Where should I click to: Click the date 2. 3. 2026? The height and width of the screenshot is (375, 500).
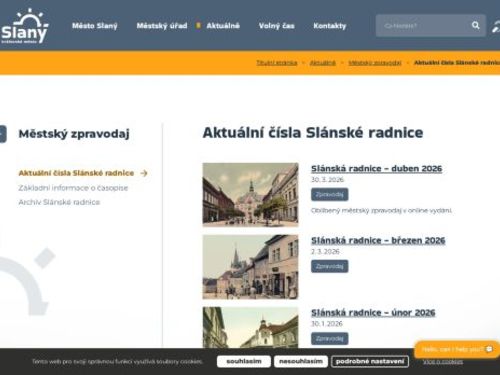(x=325, y=252)
